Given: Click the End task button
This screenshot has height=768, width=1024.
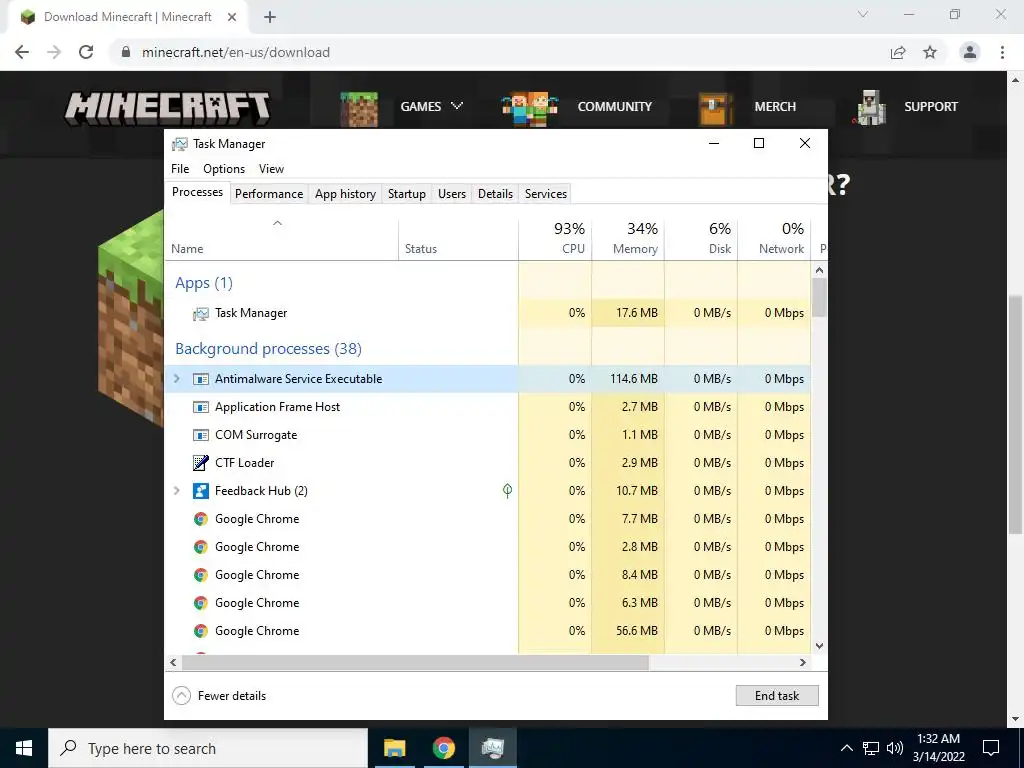Looking at the screenshot, I should [777, 696].
